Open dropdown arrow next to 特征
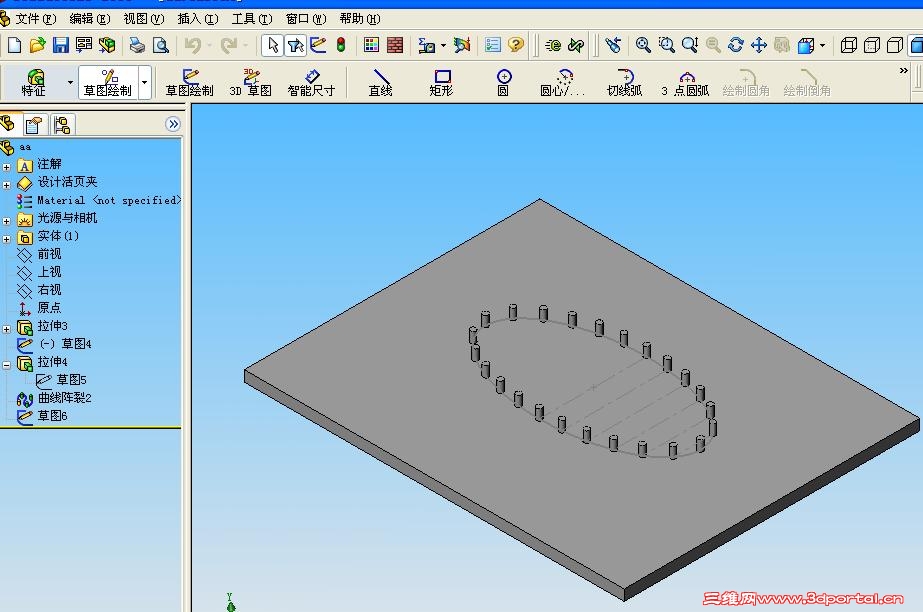923x612 pixels. click(x=71, y=82)
